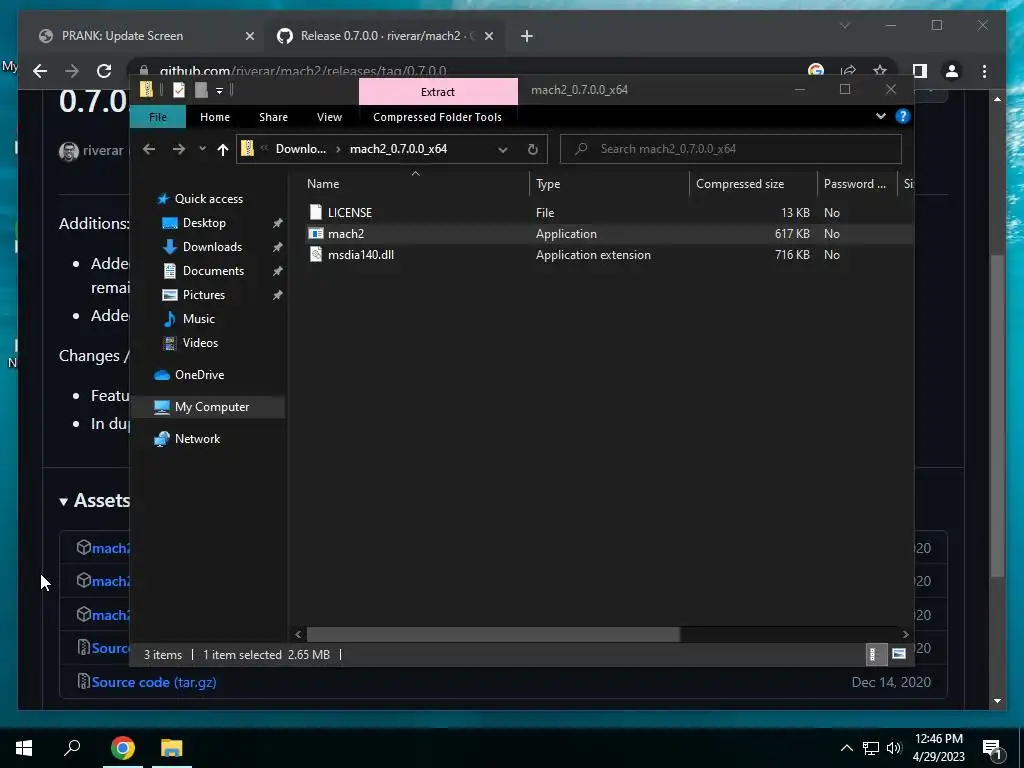Open the Properties quick access toolbar icon
The width and height of the screenshot is (1024, 768).
[179, 90]
